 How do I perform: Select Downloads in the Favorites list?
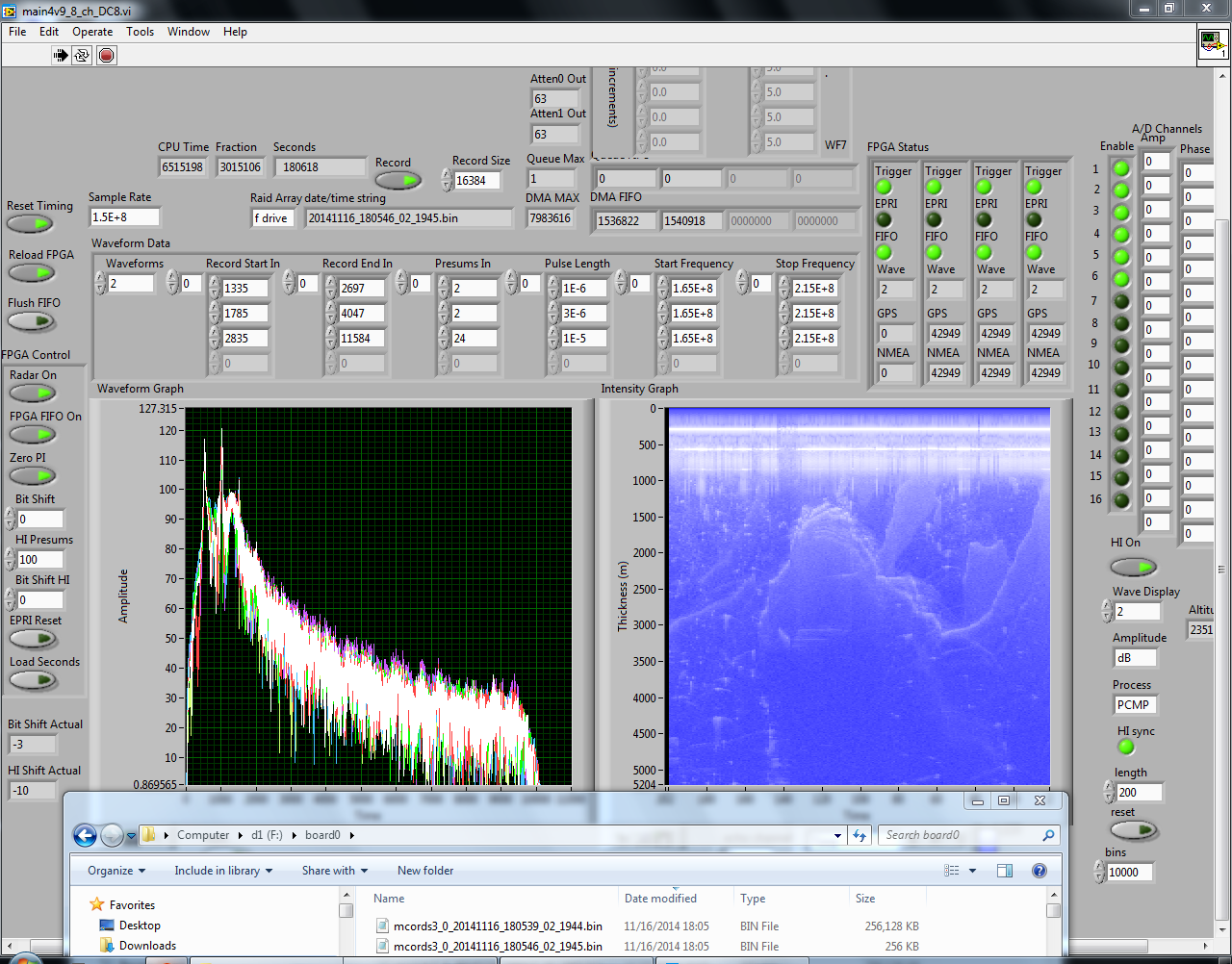pyautogui.click(x=147, y=946)
